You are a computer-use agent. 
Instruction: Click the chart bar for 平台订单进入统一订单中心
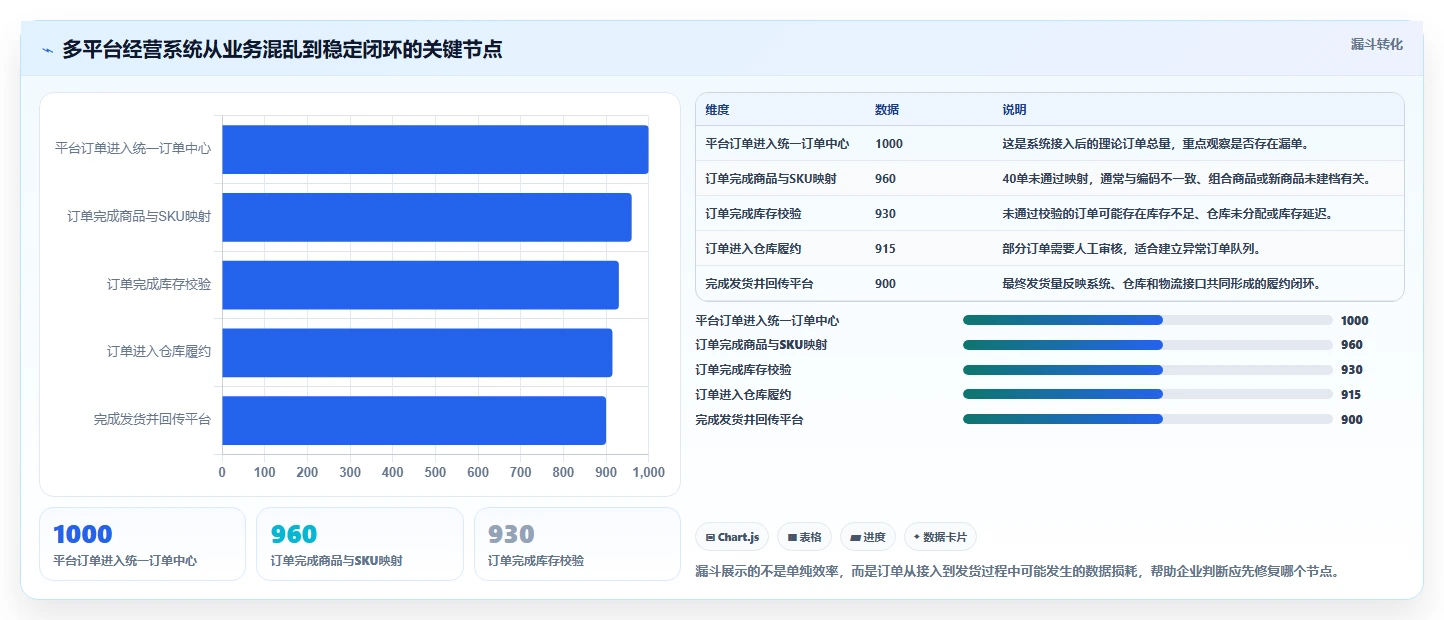[435, 149]
